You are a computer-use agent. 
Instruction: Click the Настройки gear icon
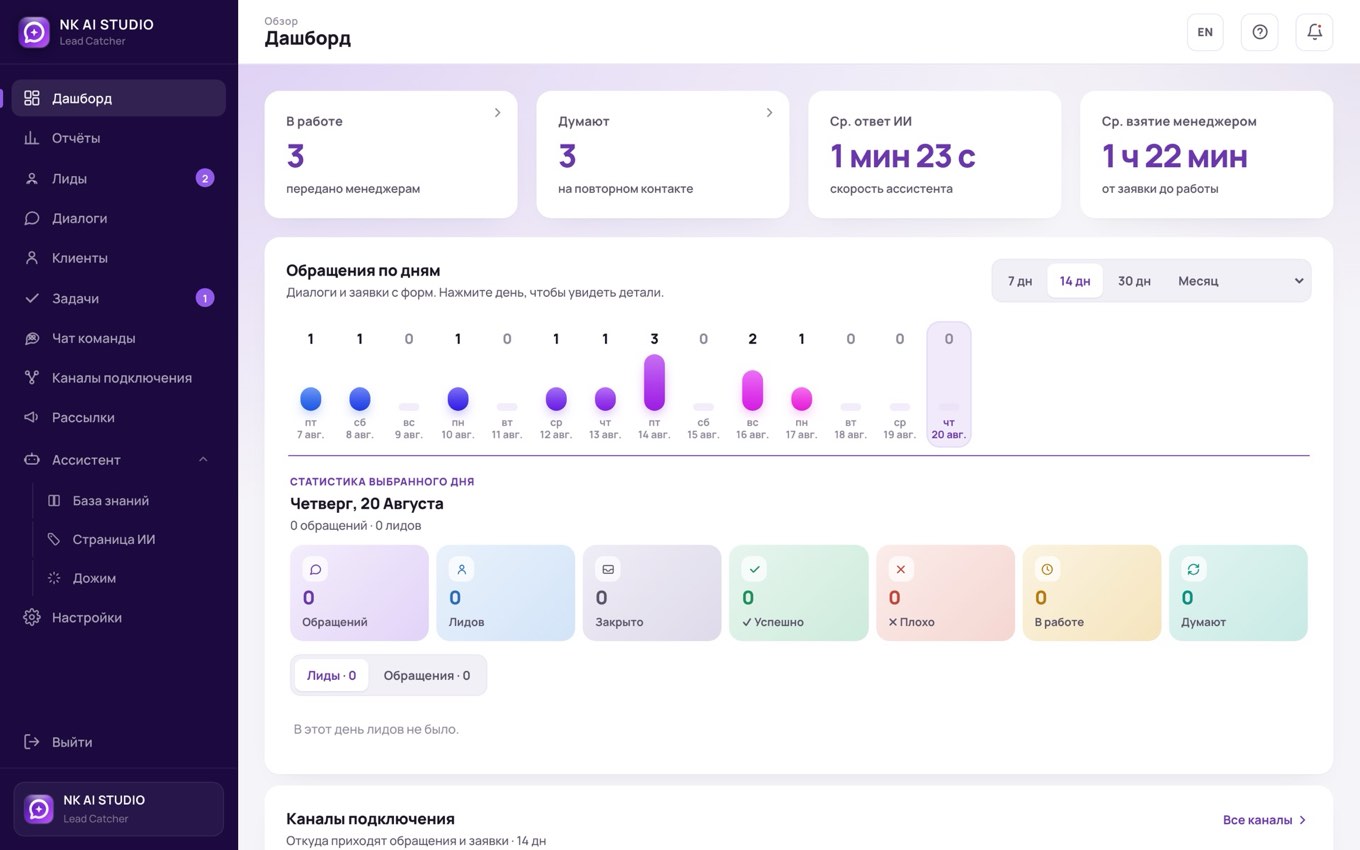pos(32,617)
